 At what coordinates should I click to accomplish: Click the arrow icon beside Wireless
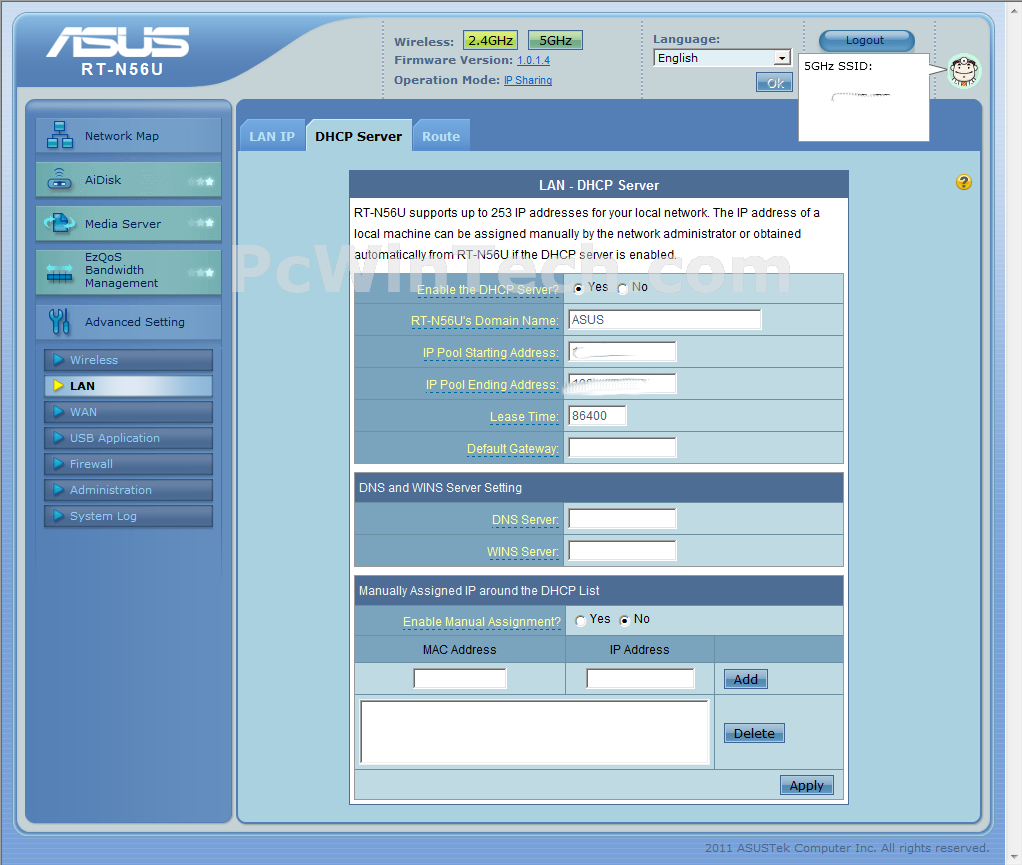[59, 359]
